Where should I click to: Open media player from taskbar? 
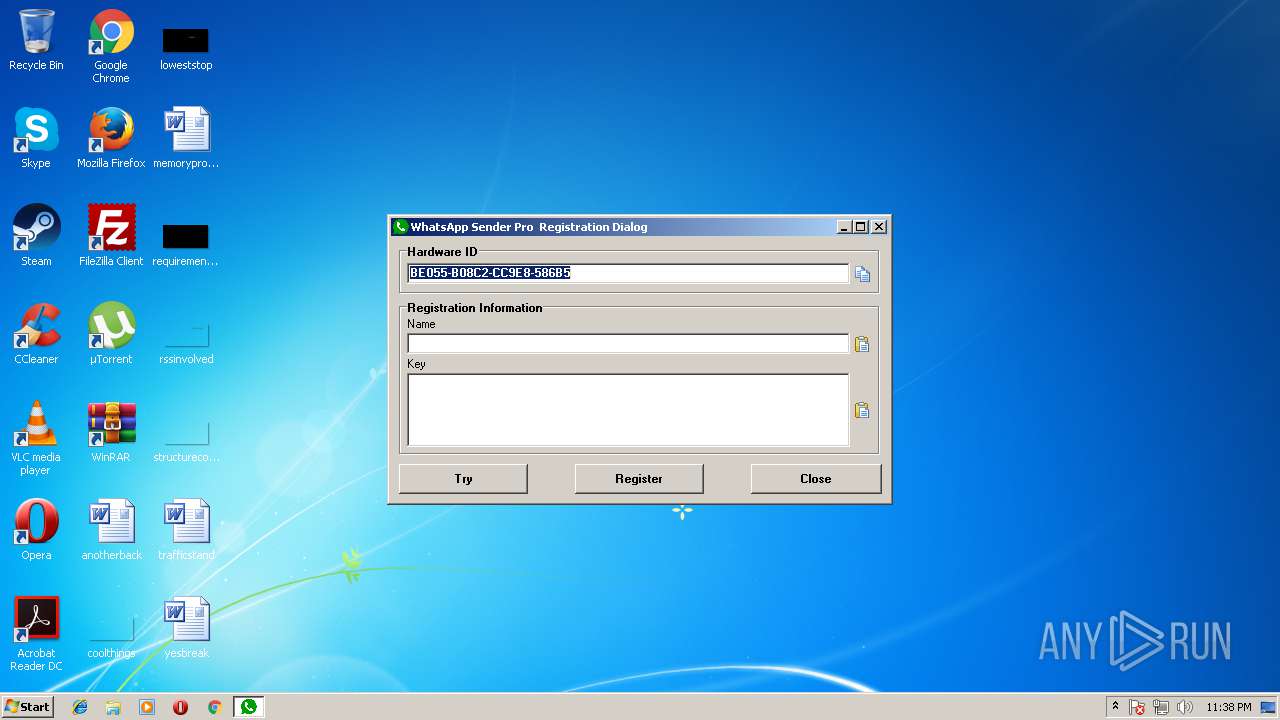click(x=147, y=707)
